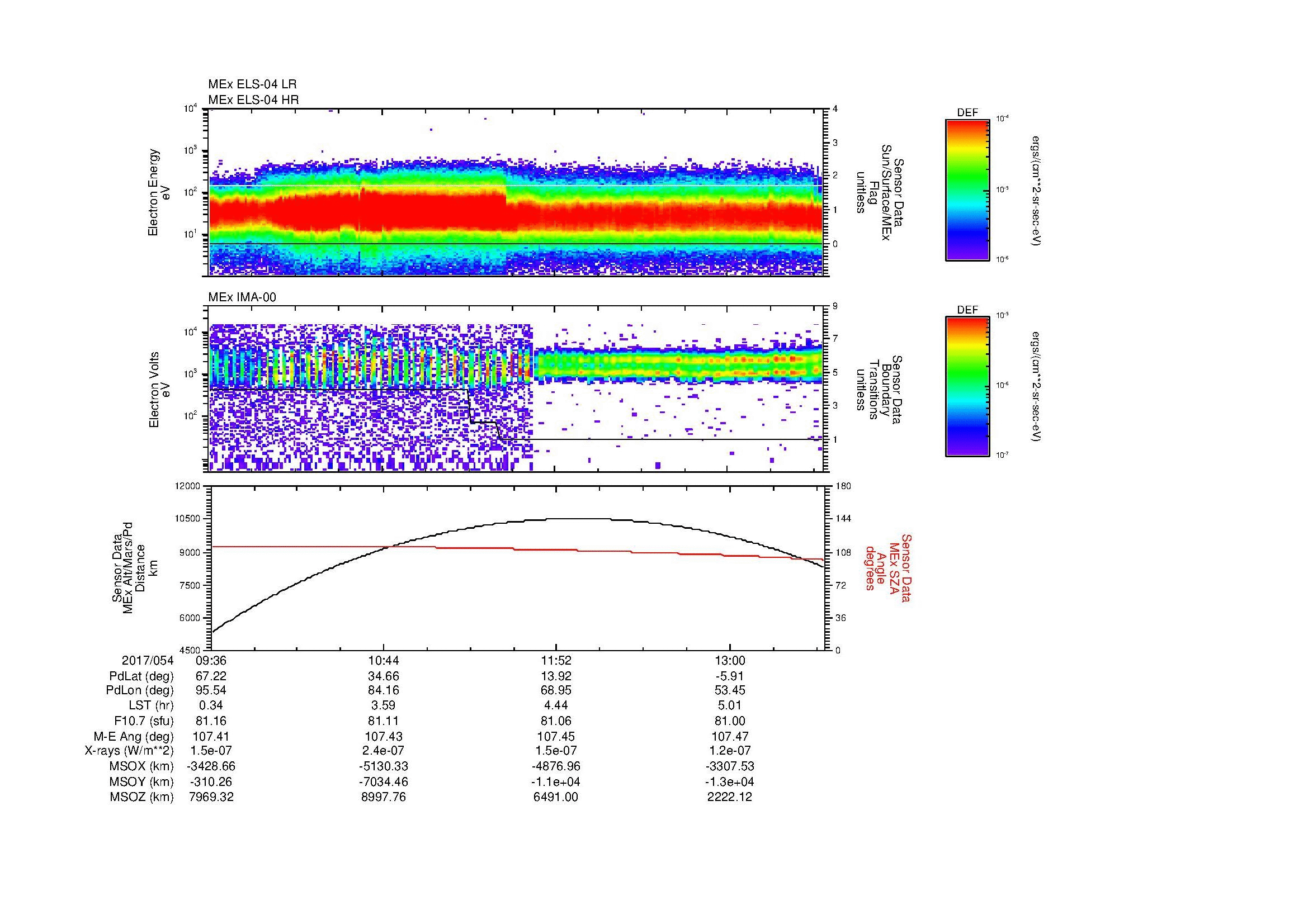Click the 'MEx ELS-04 HR' title text
The height and width of the screenshot is (924, 1308).
[253, 100]
